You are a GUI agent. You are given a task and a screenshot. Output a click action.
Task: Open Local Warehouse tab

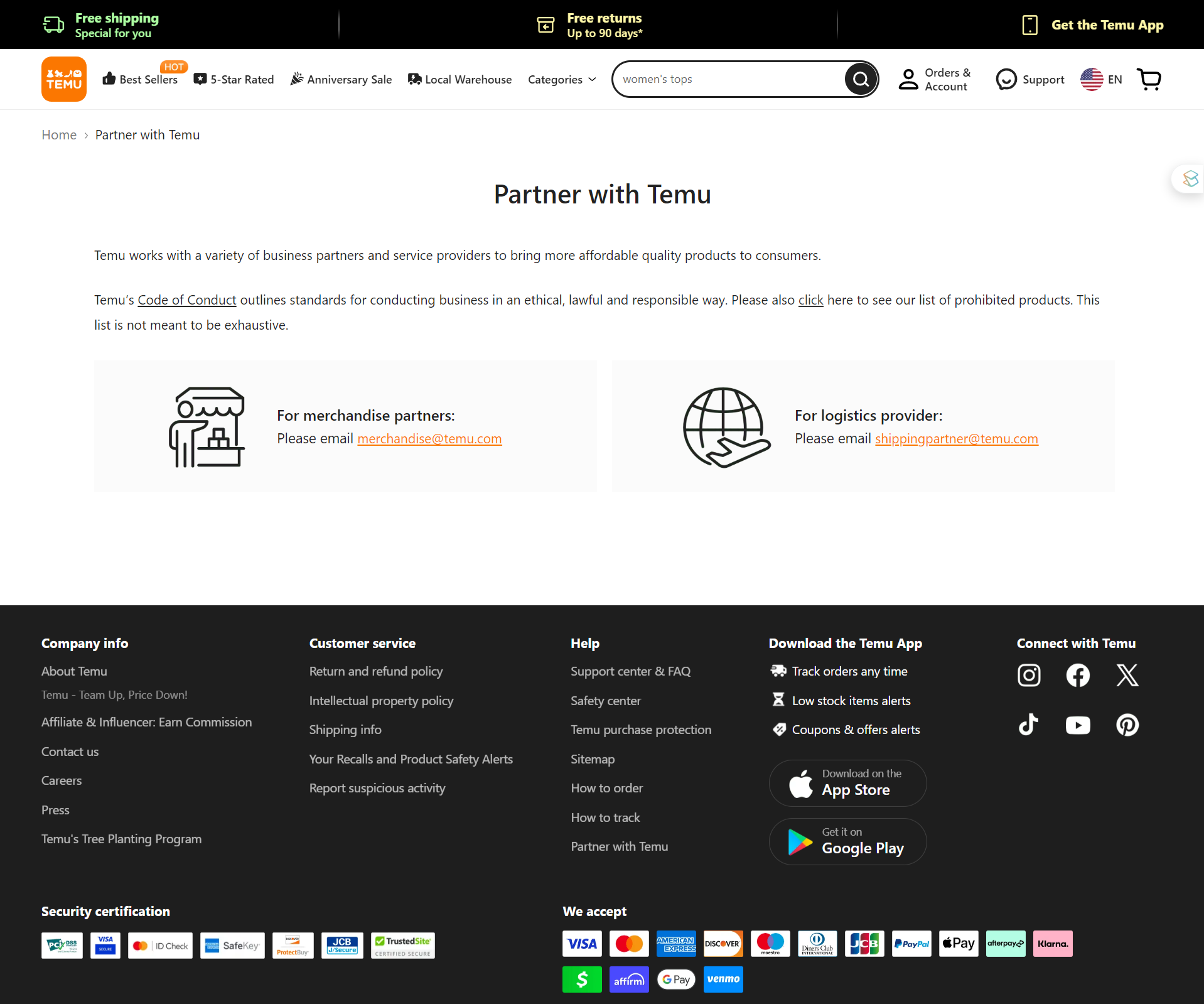coord(460,80)
